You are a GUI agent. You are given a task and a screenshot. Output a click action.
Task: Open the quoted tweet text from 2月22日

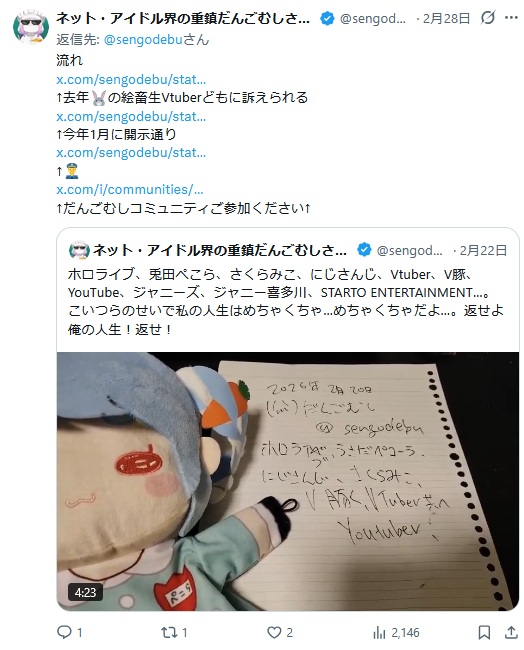click(286, 302)
